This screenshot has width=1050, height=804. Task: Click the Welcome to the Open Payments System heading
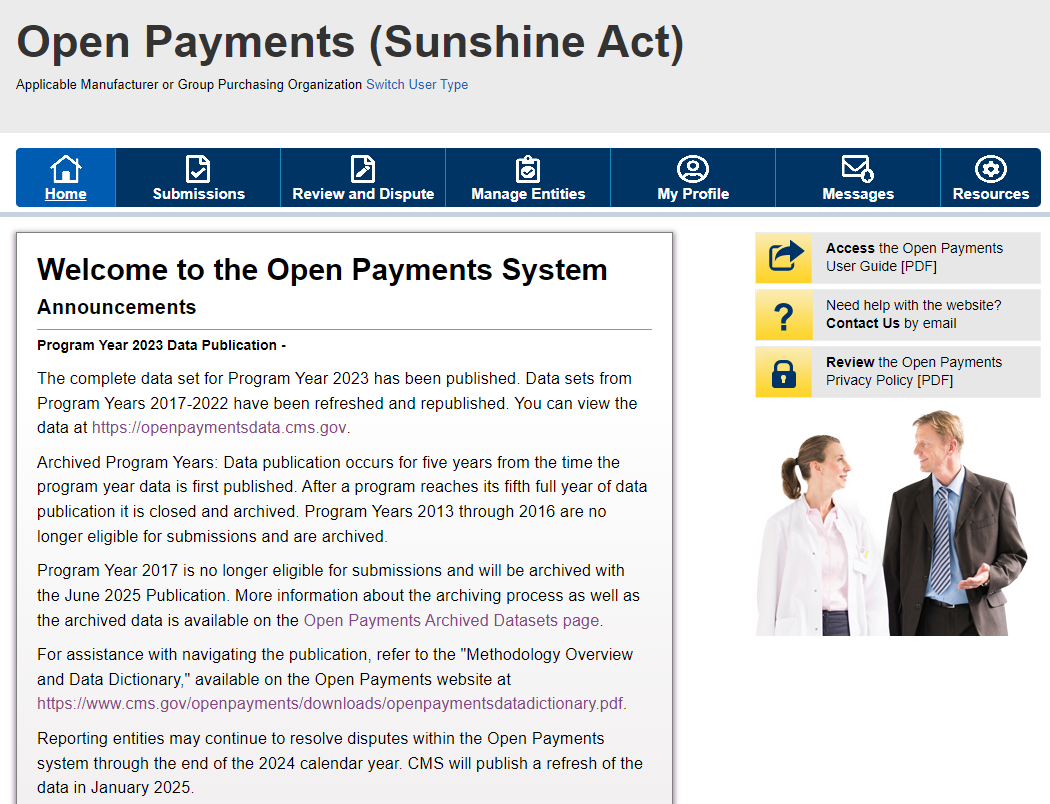(x=322, y=270)
